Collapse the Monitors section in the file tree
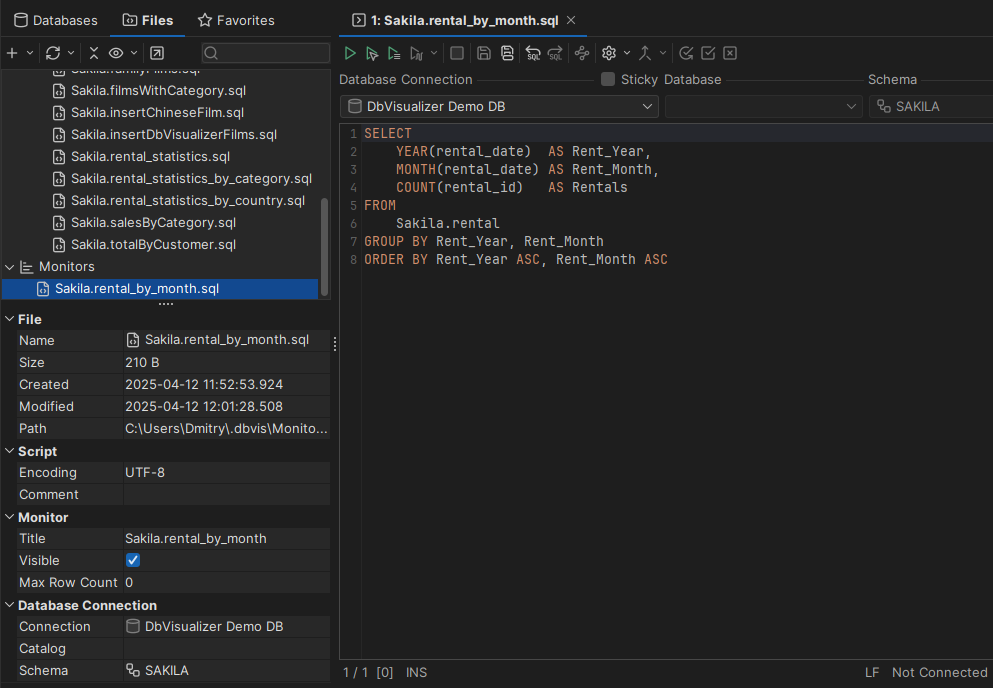993x688 pixels. (x=10, y=266)
